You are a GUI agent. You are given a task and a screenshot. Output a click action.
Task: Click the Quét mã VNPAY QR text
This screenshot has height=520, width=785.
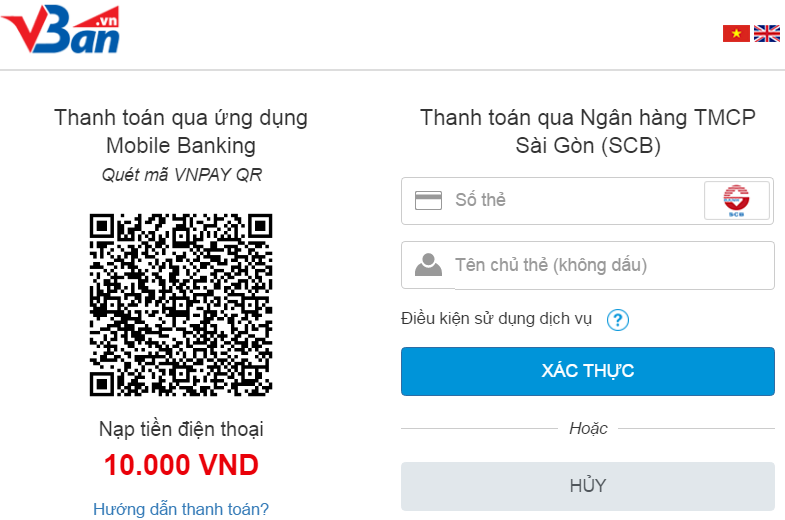click(181, 174)
